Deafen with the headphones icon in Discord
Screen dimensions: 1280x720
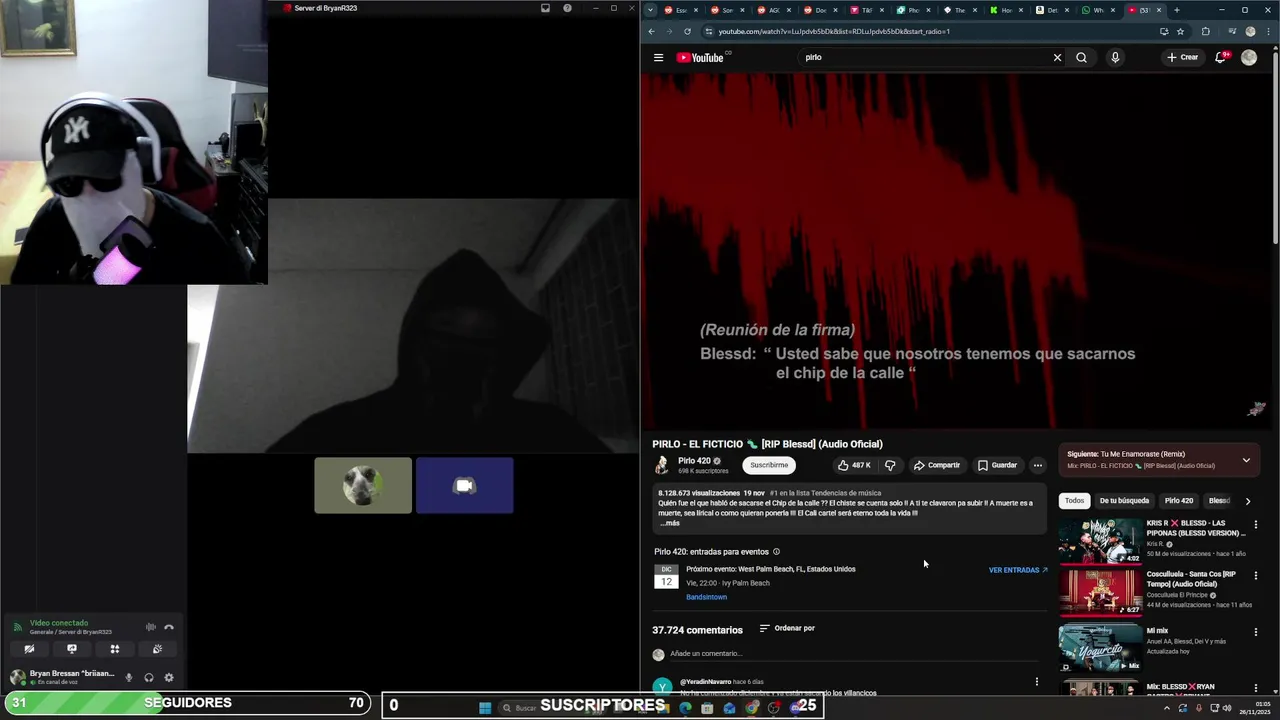tap(149, 677)
